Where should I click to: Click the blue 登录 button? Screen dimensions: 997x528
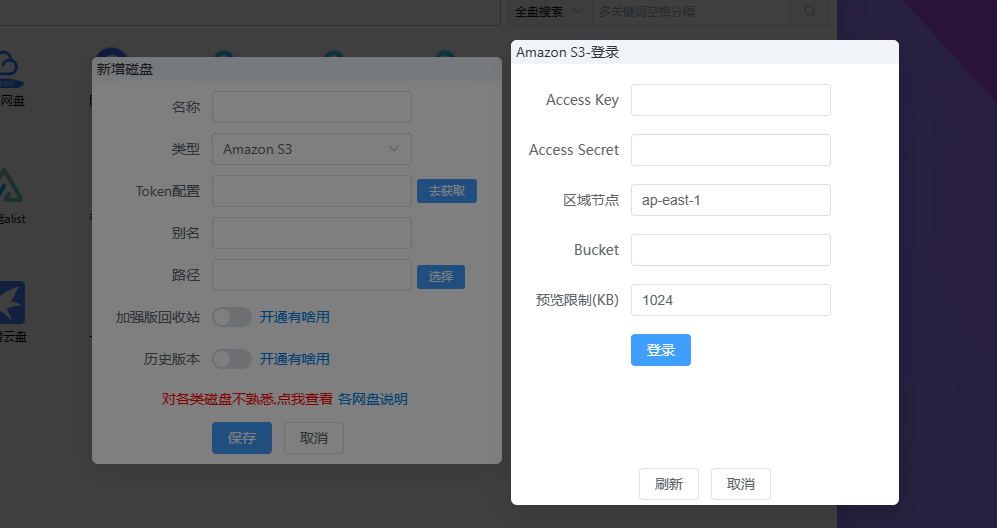(x=661, y=350)
